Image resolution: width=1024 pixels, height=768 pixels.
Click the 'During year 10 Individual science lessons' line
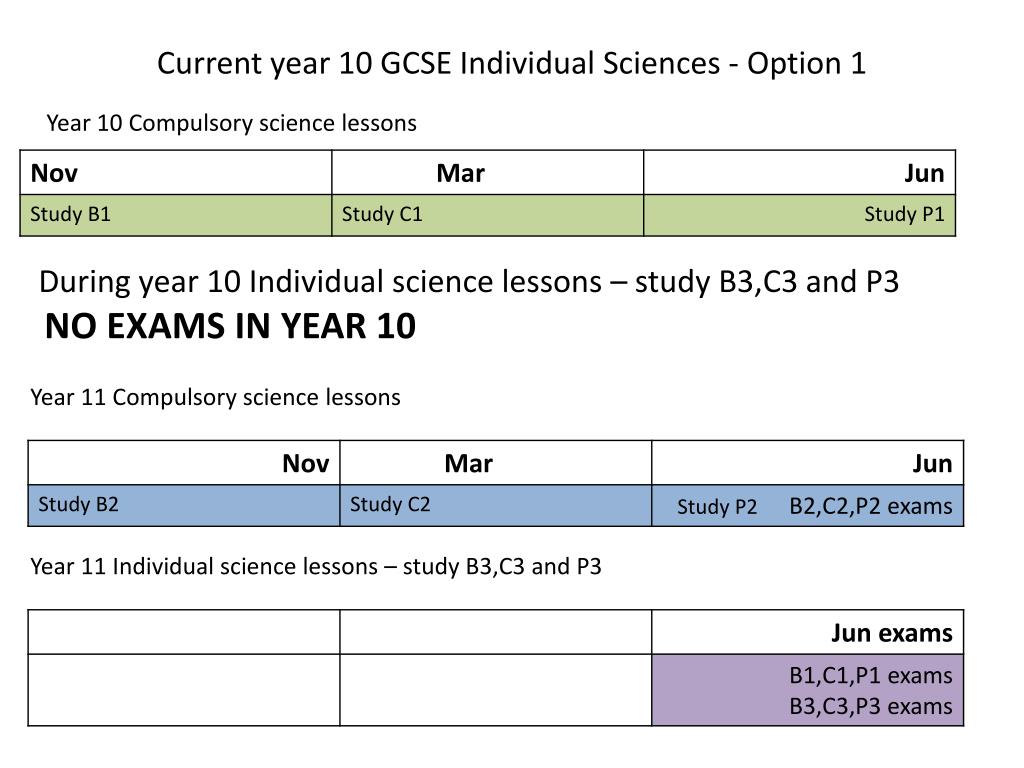469,282
